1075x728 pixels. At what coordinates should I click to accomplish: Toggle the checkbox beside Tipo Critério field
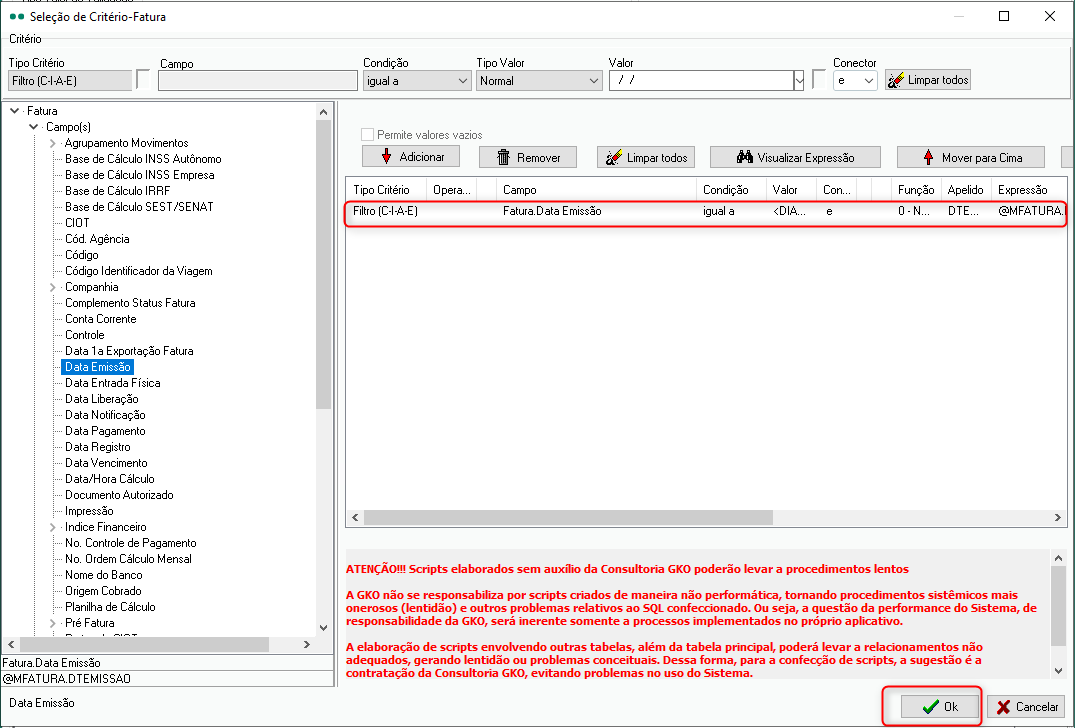pos(143,80)
